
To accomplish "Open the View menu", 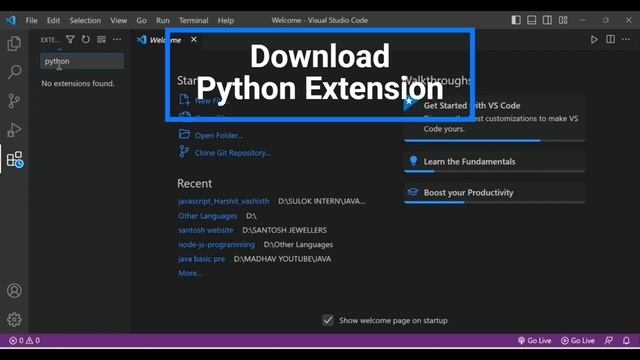I will point(118,20).
